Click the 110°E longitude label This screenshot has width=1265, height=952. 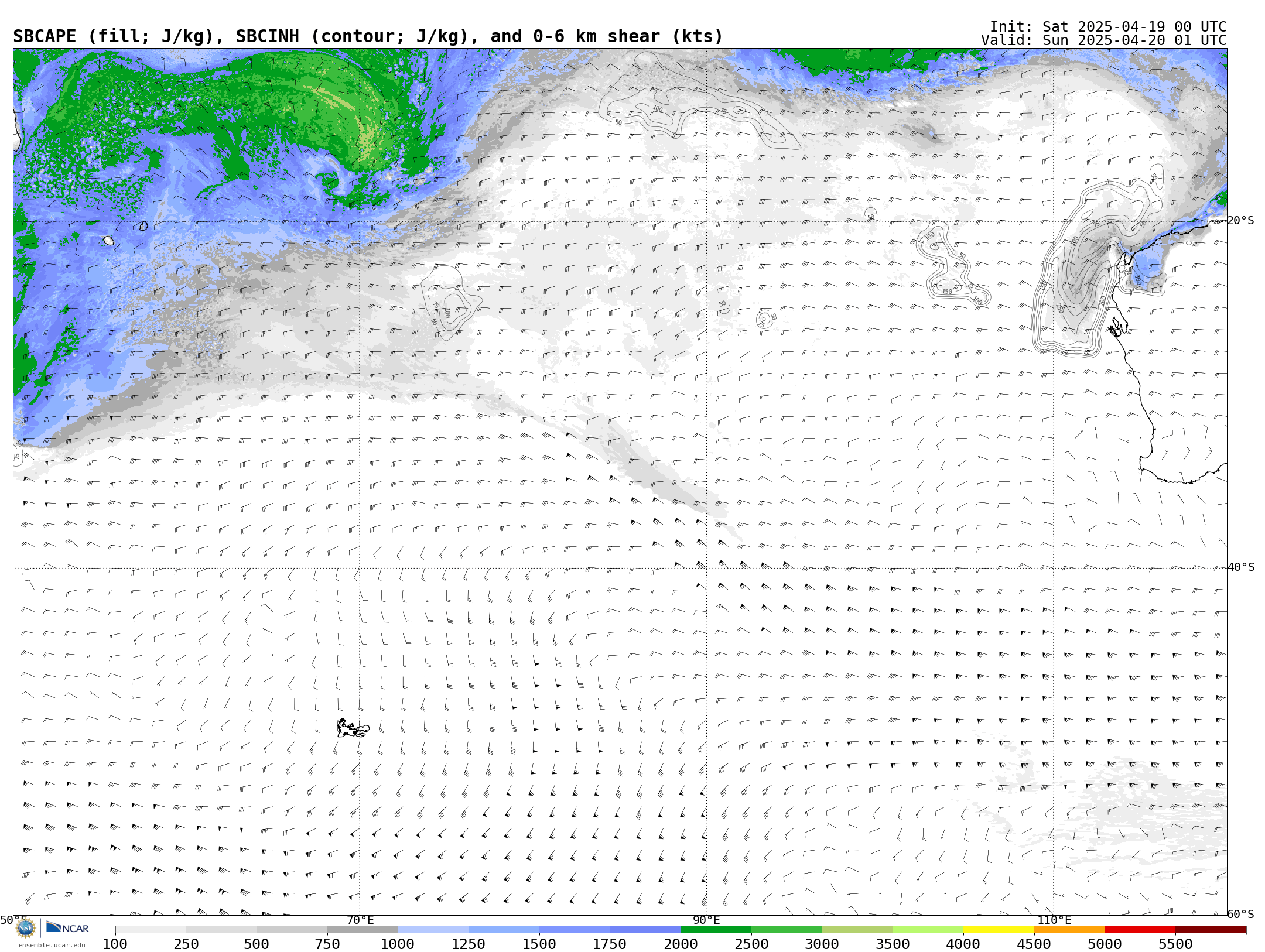click(1054, 920)
